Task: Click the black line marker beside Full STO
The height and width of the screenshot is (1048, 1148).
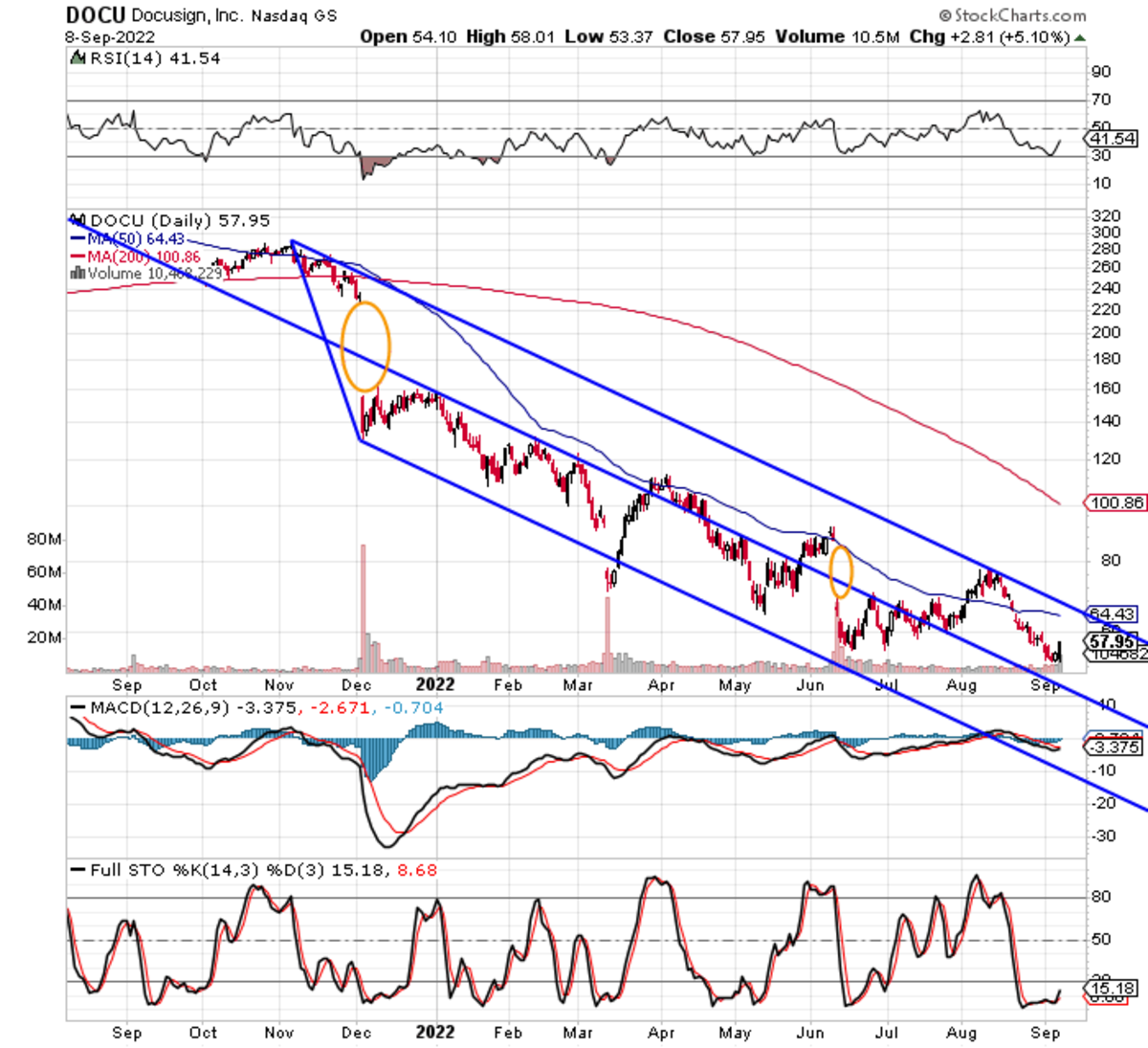Action: pos(77,870)
